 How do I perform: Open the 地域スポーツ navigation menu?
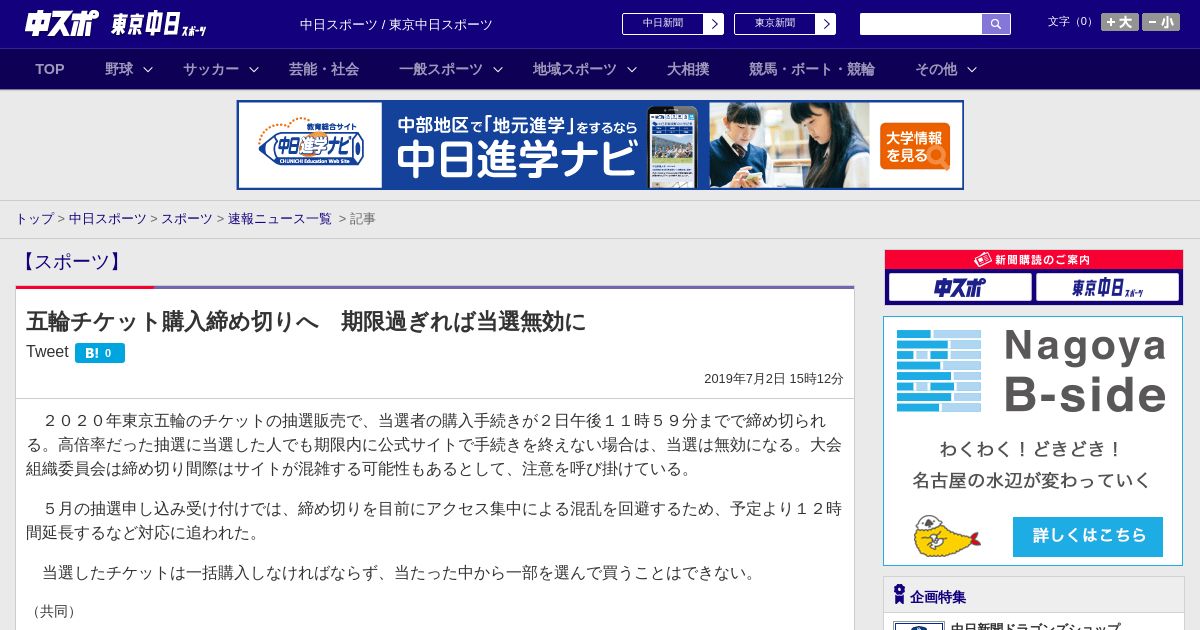575,69
